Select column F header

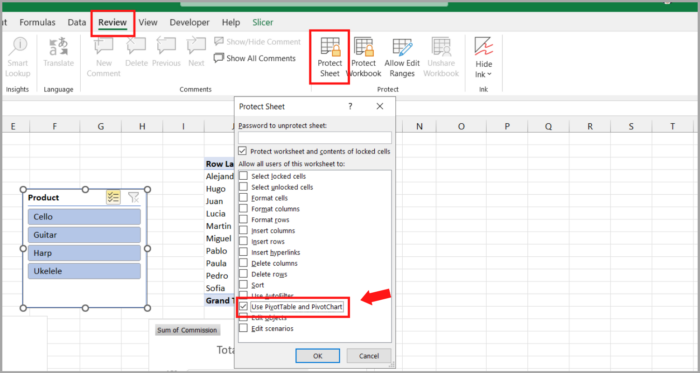(54, 127)
